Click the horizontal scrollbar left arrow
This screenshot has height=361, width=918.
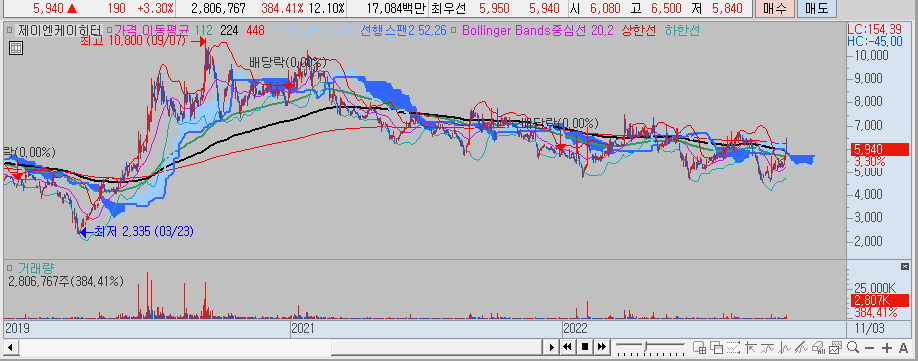[10, 348]
